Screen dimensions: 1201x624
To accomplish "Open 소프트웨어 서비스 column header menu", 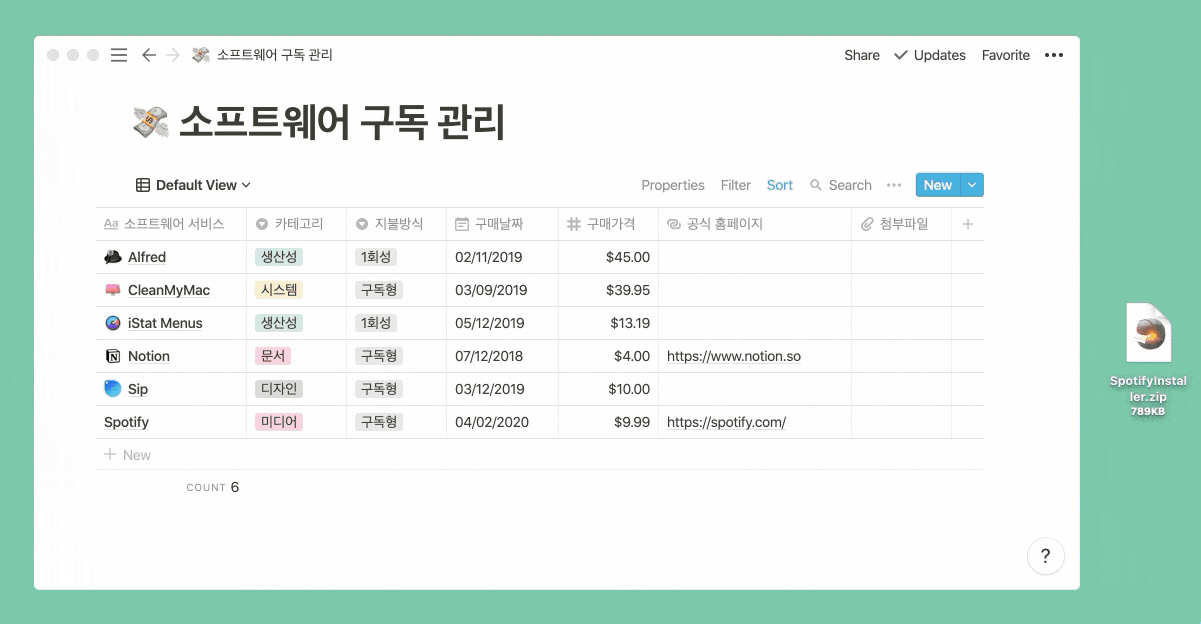I will 171,224.
